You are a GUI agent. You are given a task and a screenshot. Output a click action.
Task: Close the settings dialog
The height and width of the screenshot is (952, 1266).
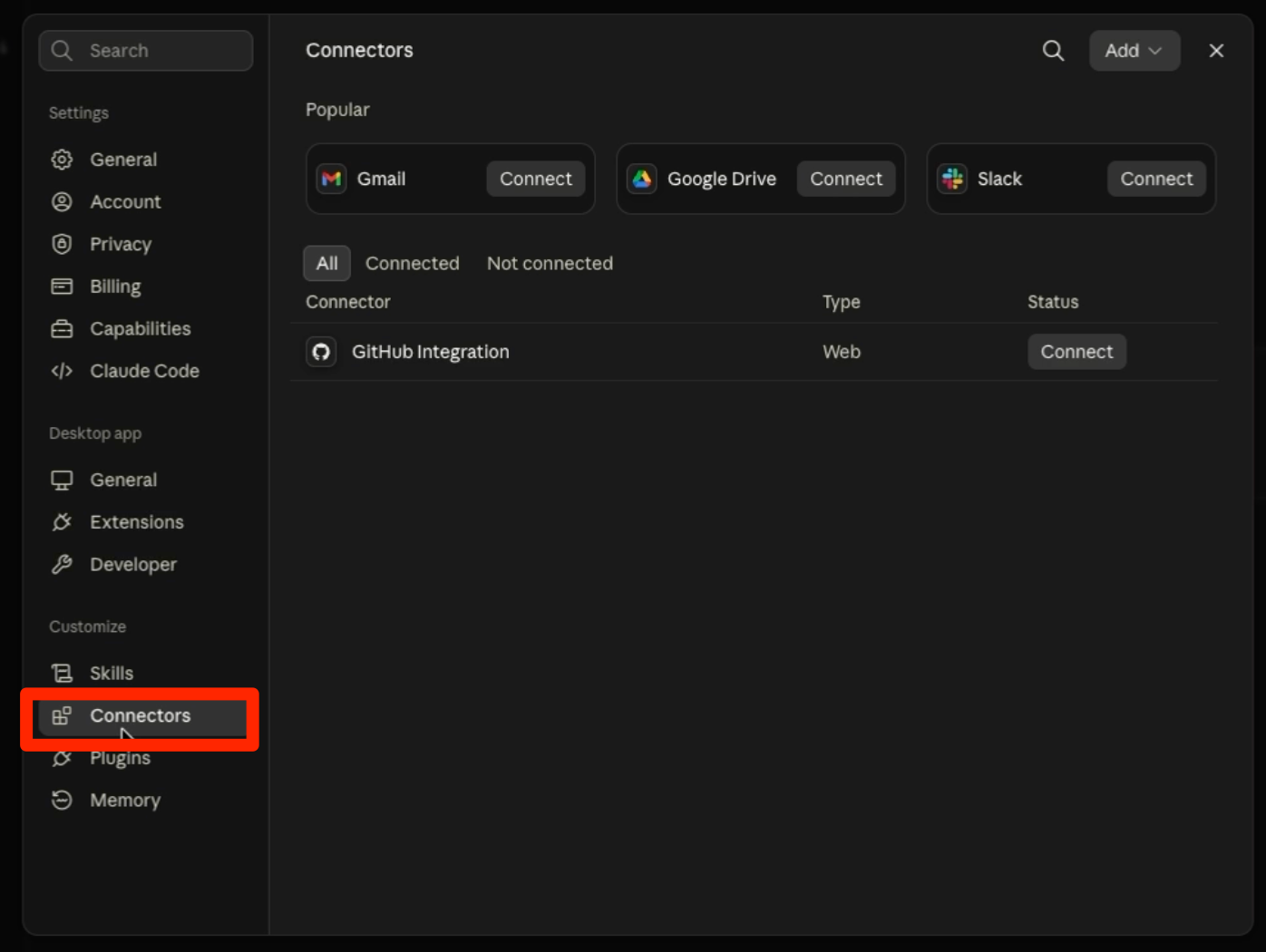coord(1216,51)
